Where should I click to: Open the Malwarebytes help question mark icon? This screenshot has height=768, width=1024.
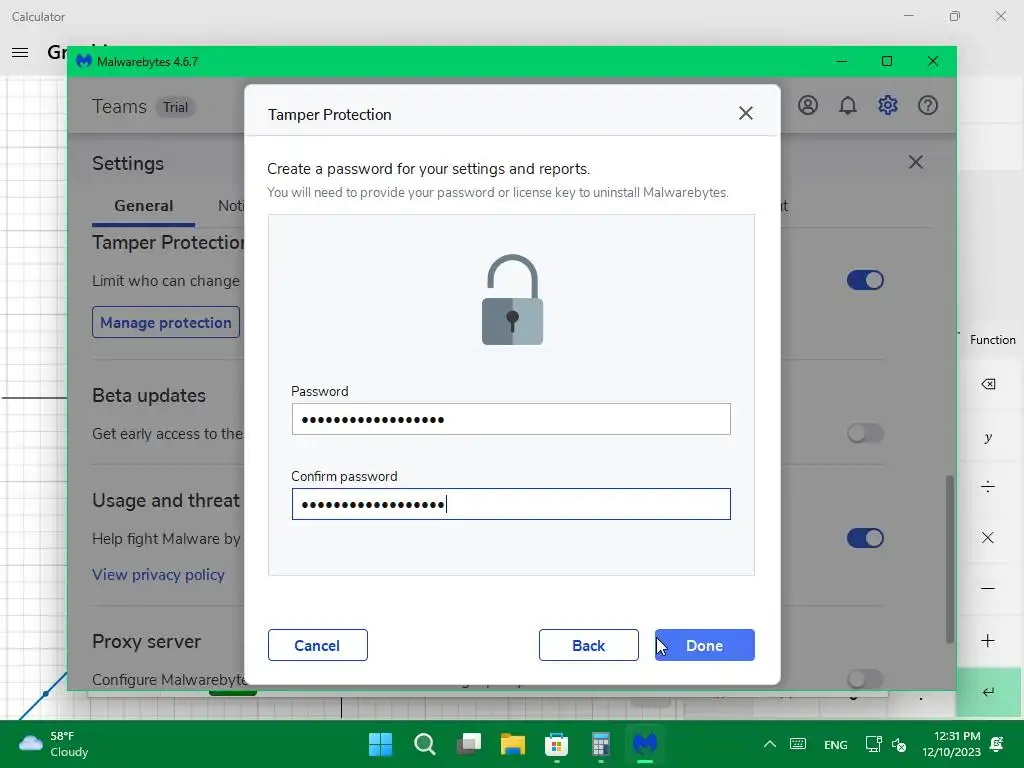pyautogui.click(x=927, y=105)
